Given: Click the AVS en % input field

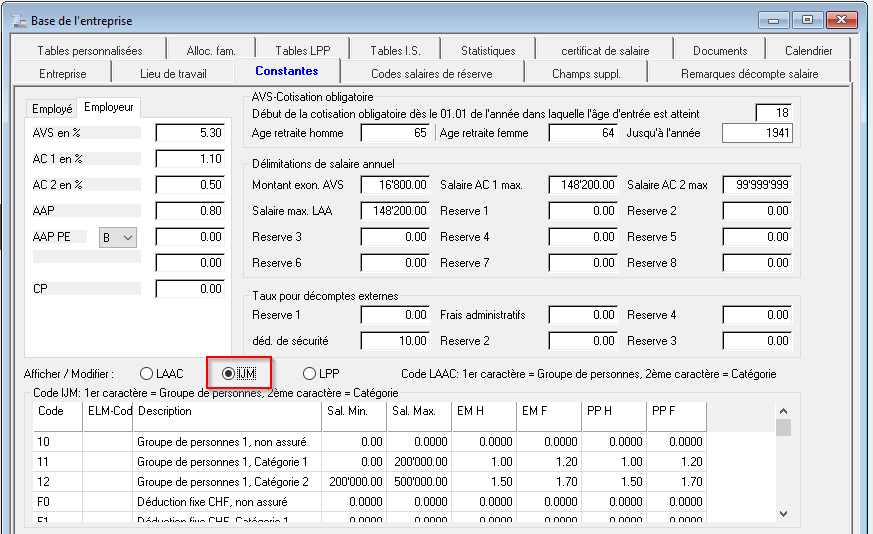Looking at the screenshot, I should pos(190,133).
